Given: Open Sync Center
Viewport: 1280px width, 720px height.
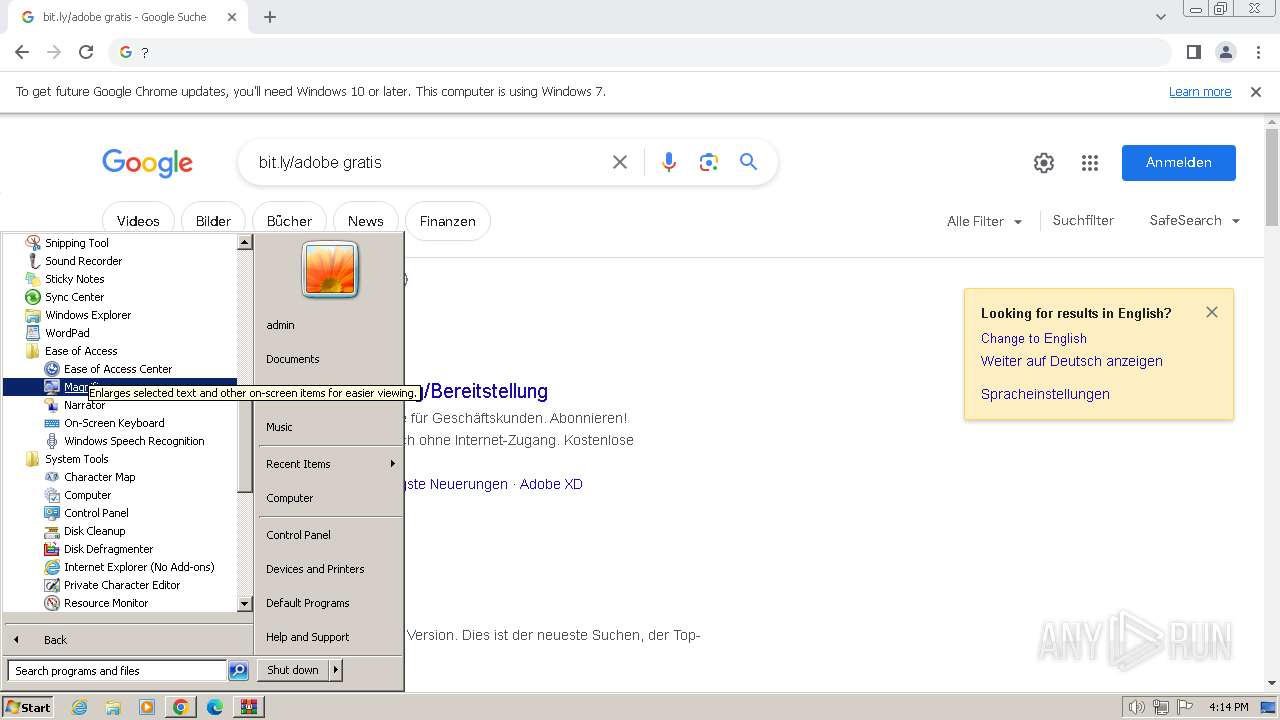Looking at the screenshot, I should pos(74,297).
